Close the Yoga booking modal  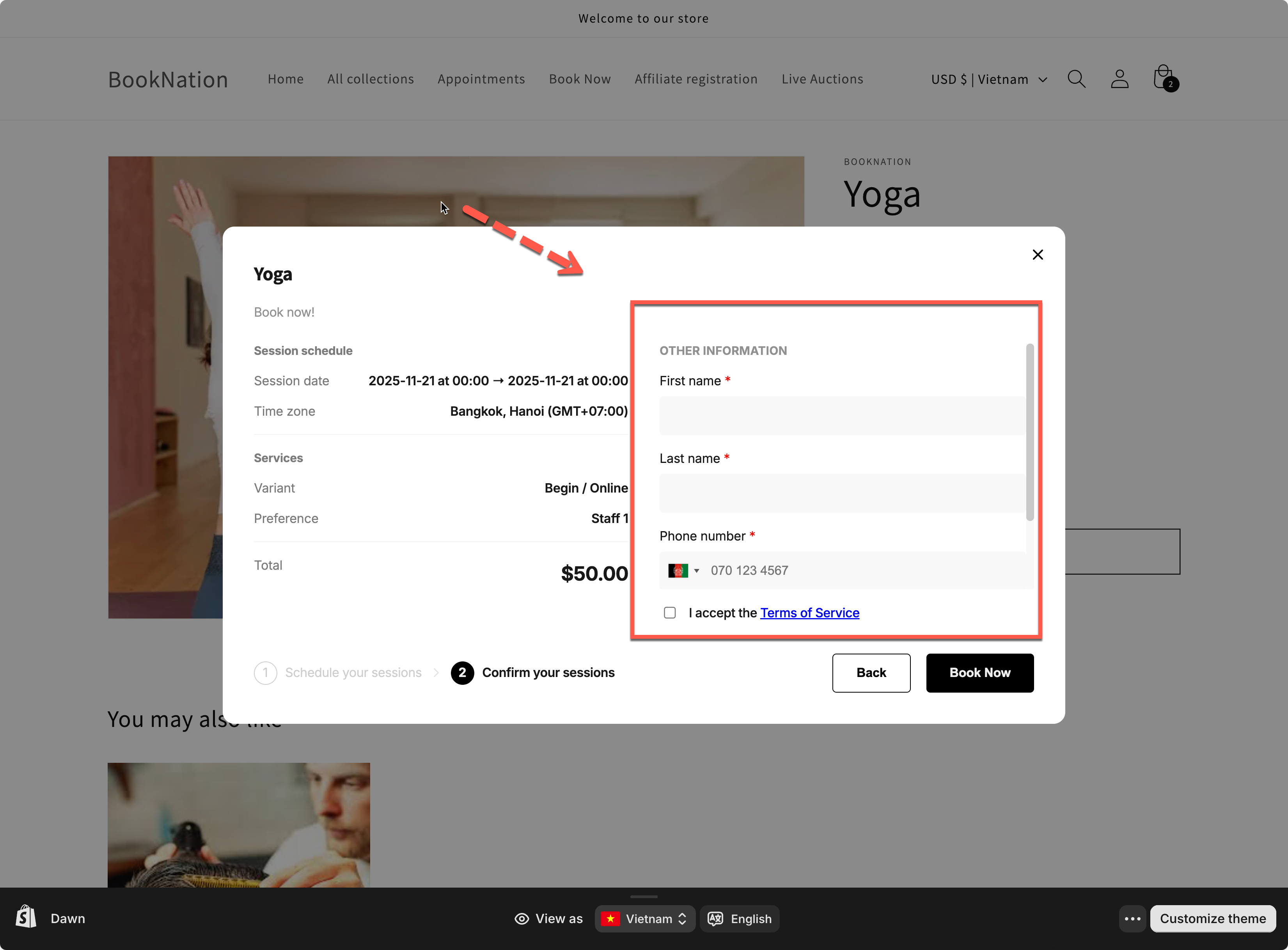(x=1037, y=255)
